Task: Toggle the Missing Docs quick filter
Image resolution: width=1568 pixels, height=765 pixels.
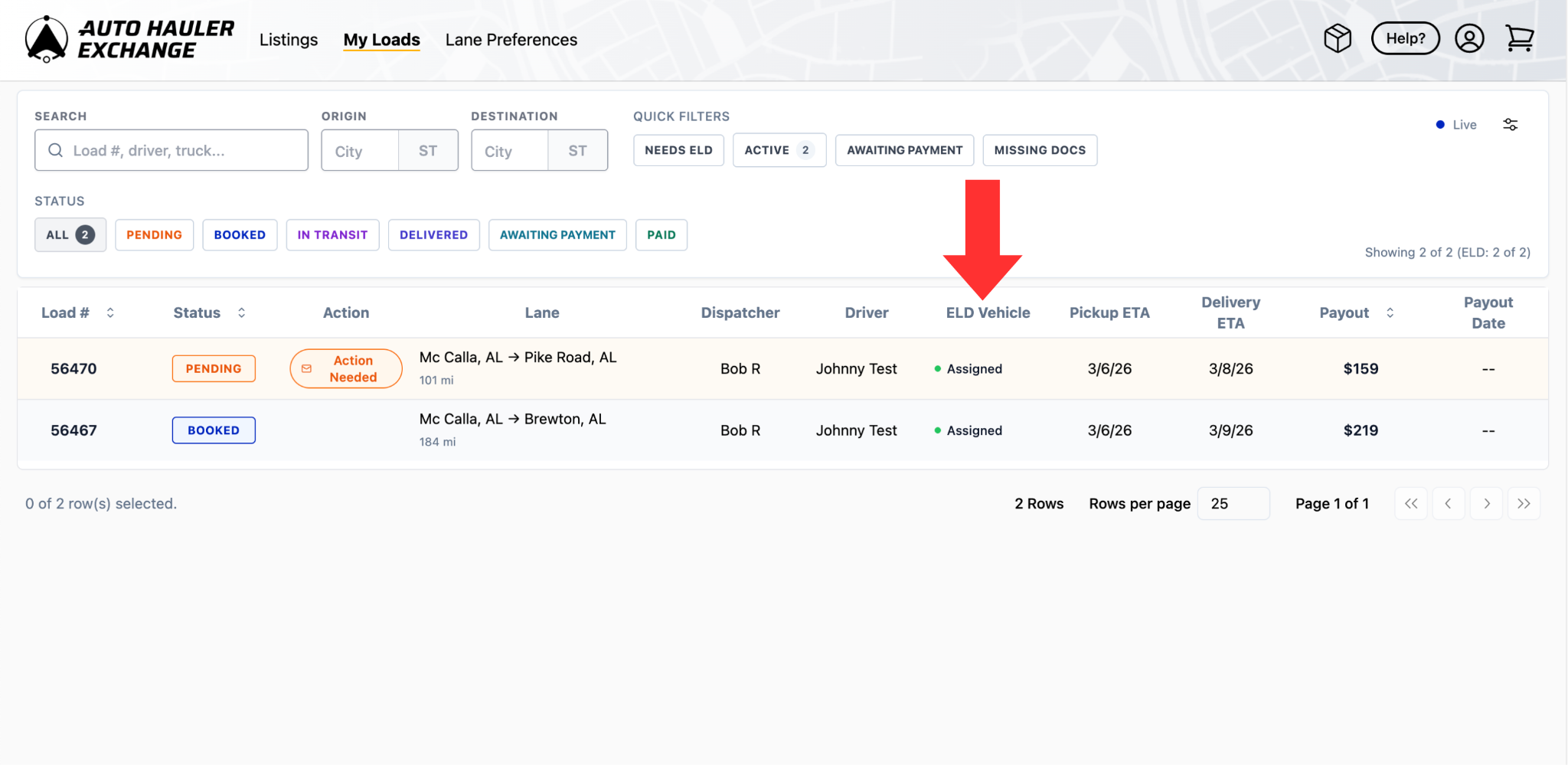Action: click(x=1039, y=150)
